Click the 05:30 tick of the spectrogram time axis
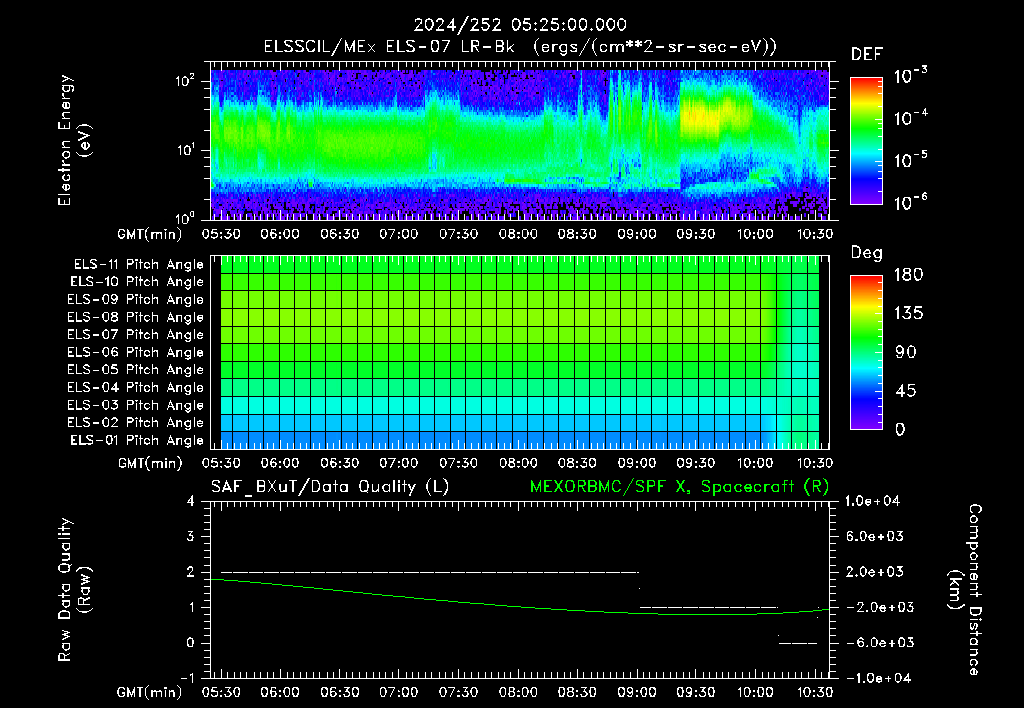 coord(221,234)
